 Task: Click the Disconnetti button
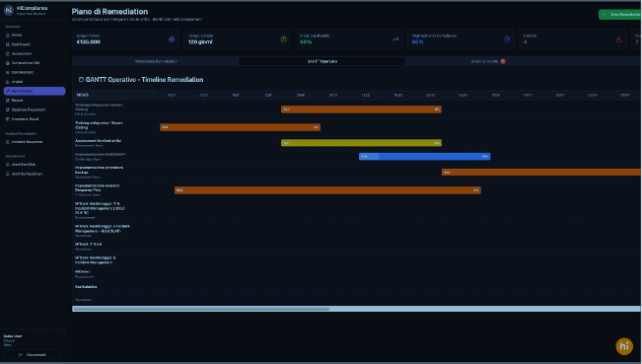pyautogui.click(x=32, y=355)
